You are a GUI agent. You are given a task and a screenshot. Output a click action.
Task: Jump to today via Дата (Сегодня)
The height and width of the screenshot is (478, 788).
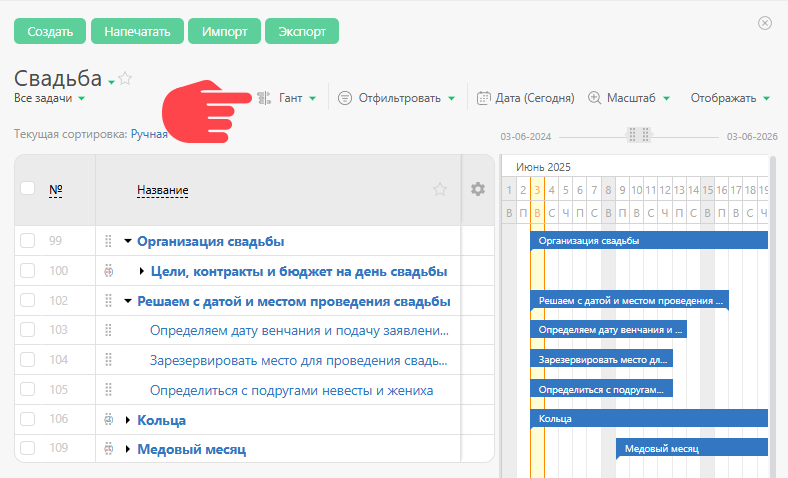click(x=535, y=98)
